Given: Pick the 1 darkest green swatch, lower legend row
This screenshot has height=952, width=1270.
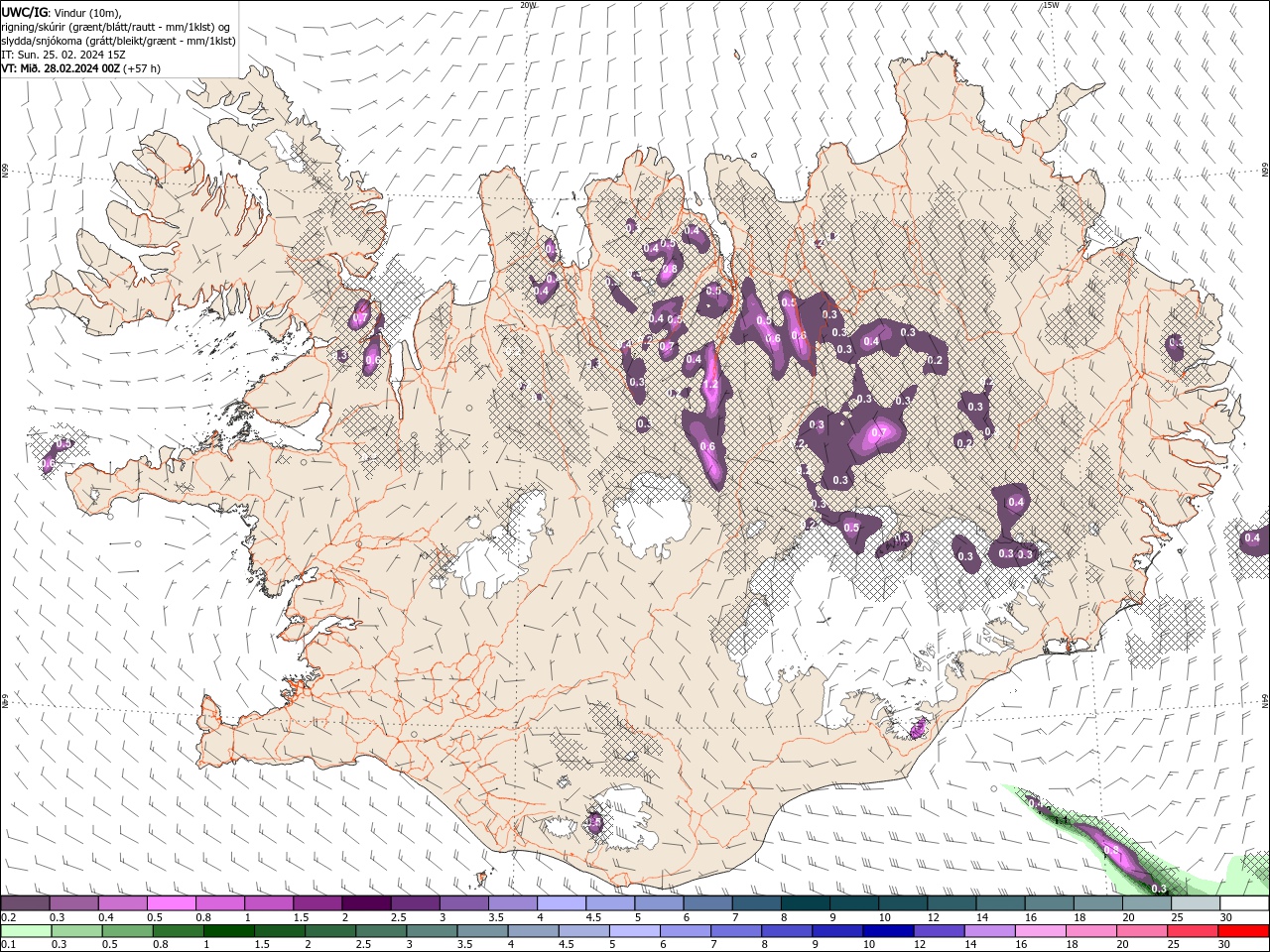Looking at the screenshot, I should pos(228,931).
